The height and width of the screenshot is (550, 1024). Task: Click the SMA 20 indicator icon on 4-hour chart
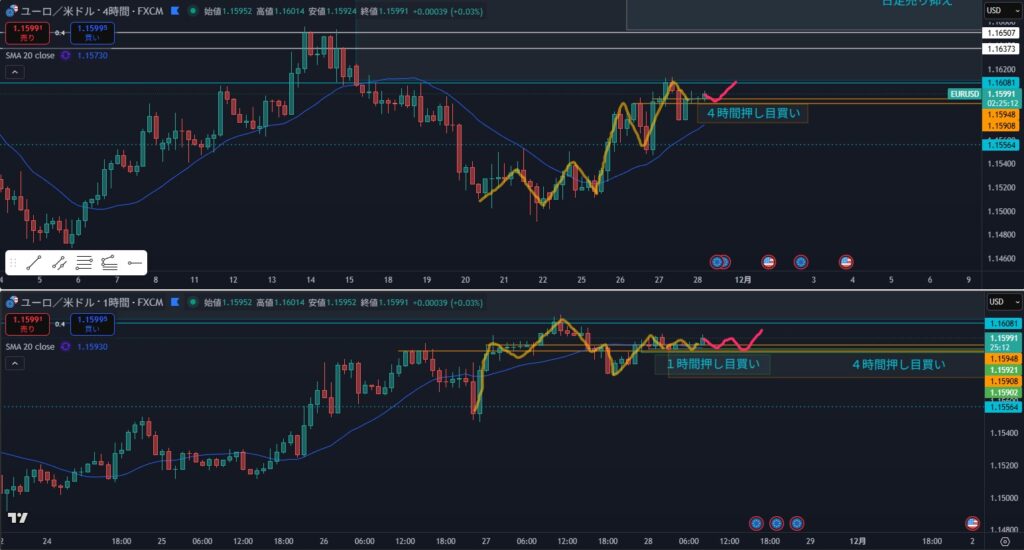click(66, 56)
